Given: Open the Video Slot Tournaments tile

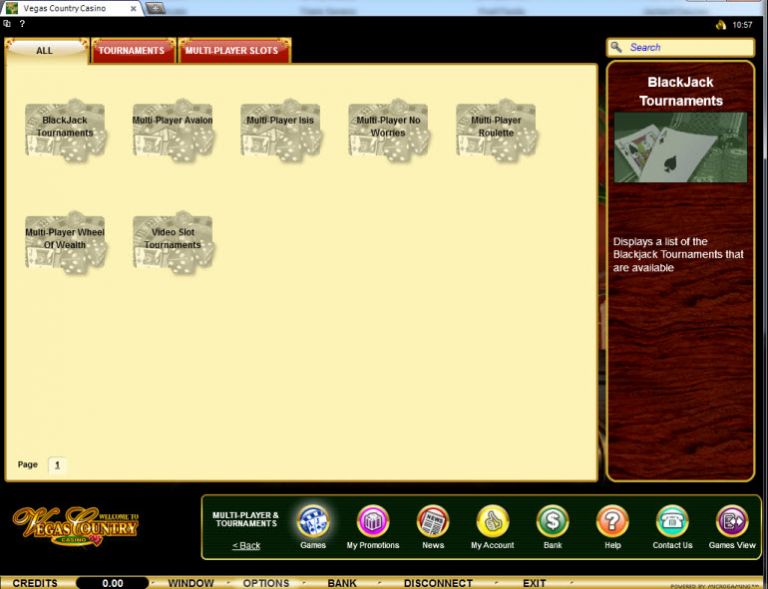Looking at the screenshot, I should pos(173,242).
